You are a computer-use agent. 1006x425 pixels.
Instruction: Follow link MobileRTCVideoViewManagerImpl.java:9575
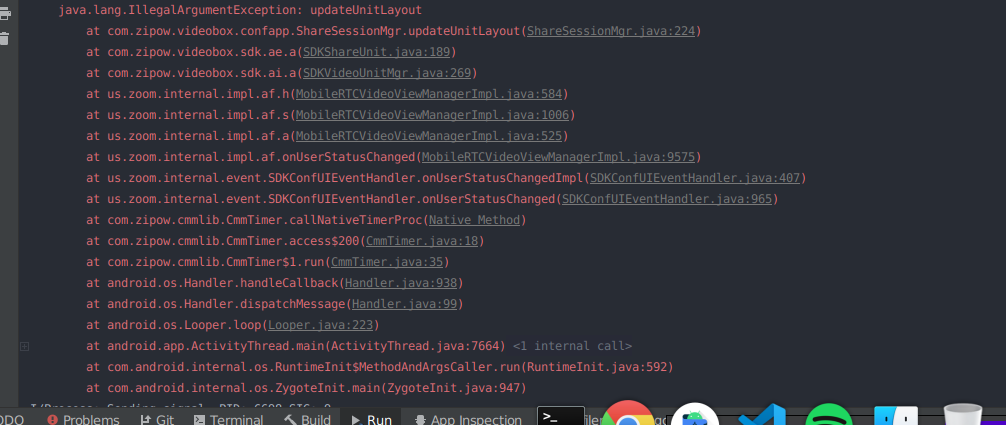coord(558,157)
